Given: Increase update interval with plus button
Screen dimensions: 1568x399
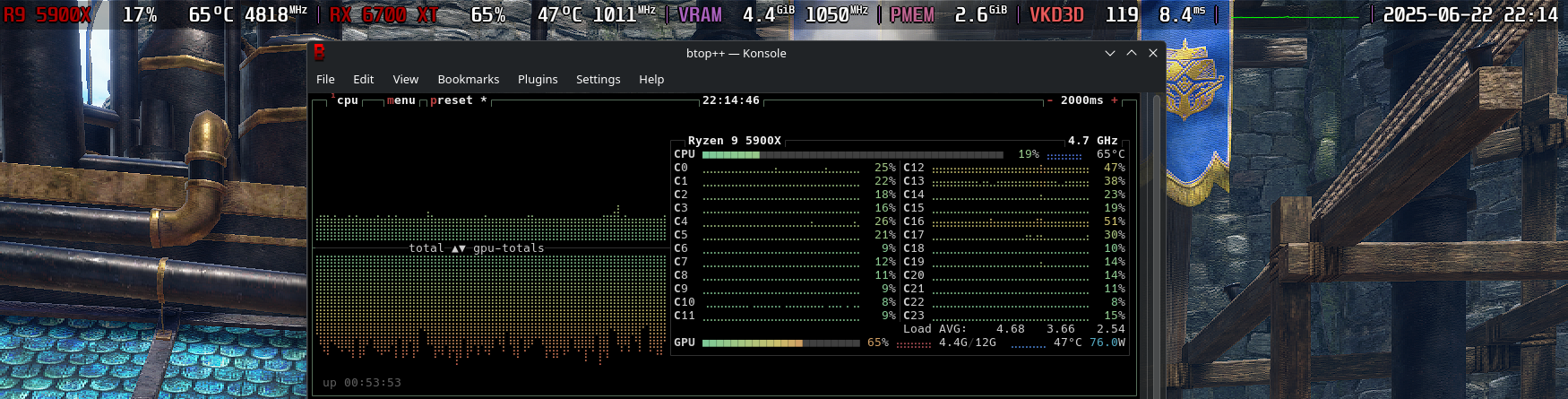Looking at the screenshot, I should click(x=1115, y=100).
